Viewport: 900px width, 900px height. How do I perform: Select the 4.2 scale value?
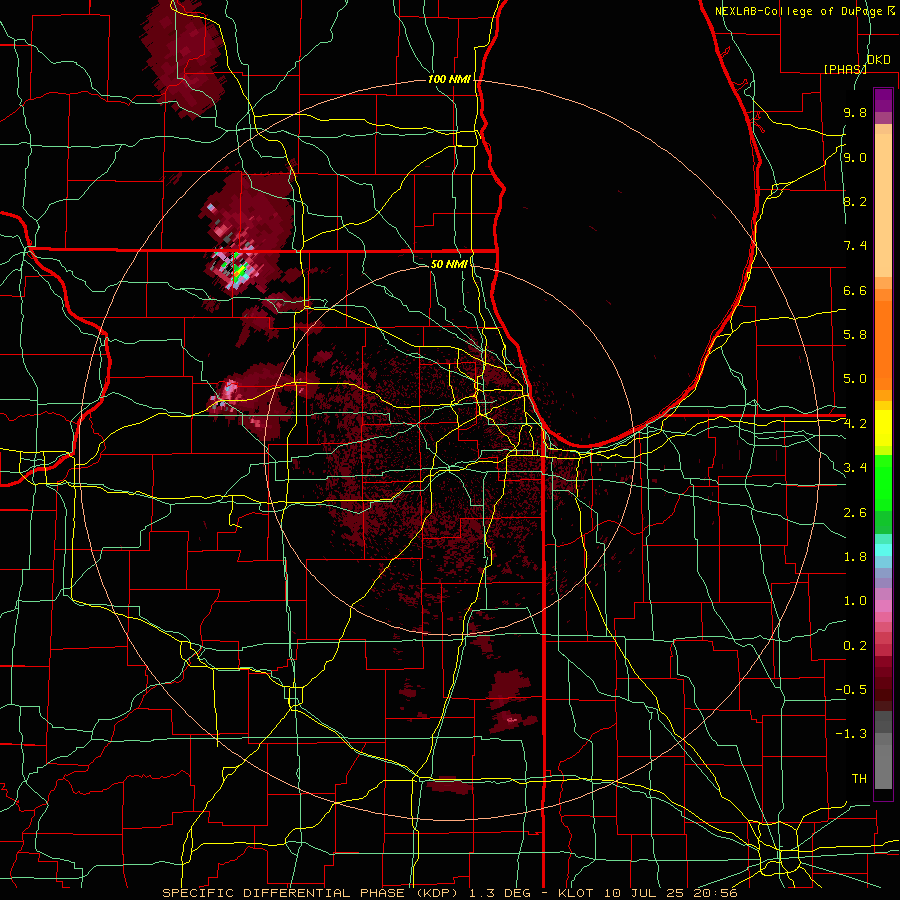855,424
